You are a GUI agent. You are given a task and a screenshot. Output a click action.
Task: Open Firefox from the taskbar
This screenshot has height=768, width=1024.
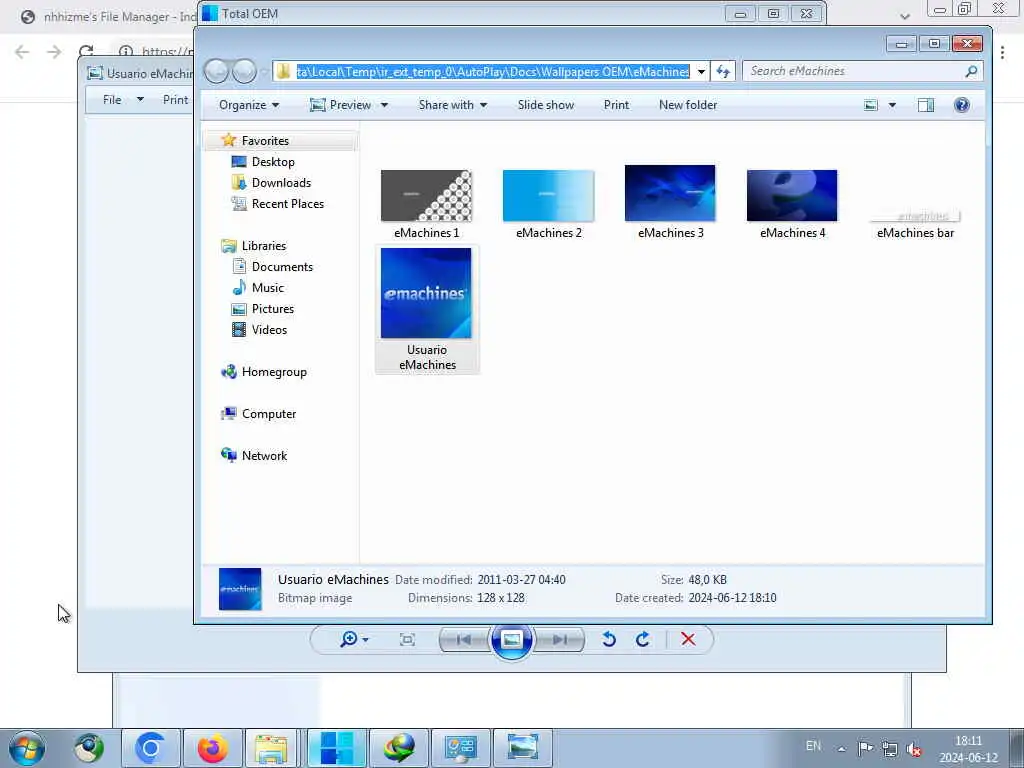(212, 748)
